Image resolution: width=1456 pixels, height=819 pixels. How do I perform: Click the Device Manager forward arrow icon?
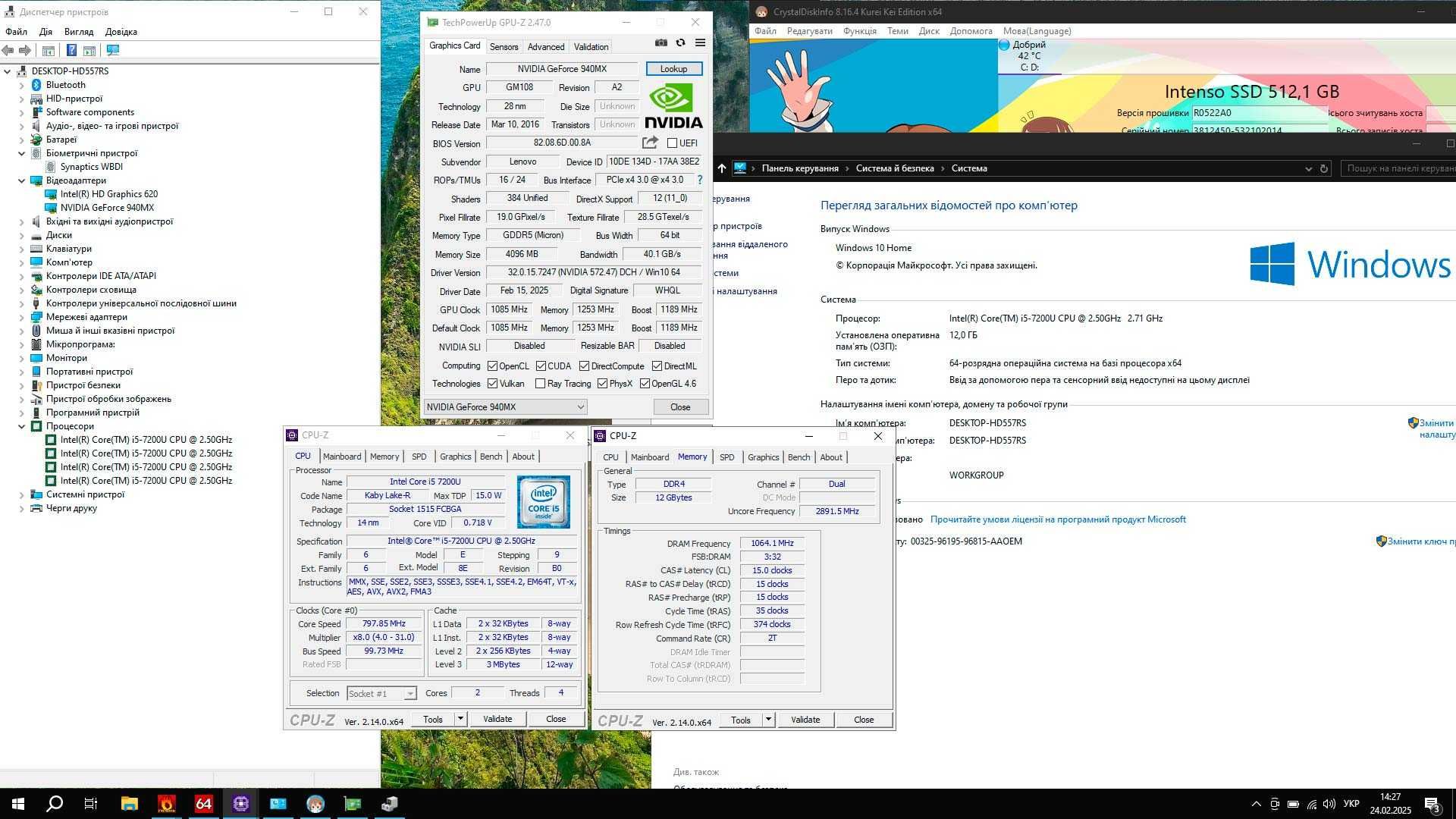[x=25, y=50]
